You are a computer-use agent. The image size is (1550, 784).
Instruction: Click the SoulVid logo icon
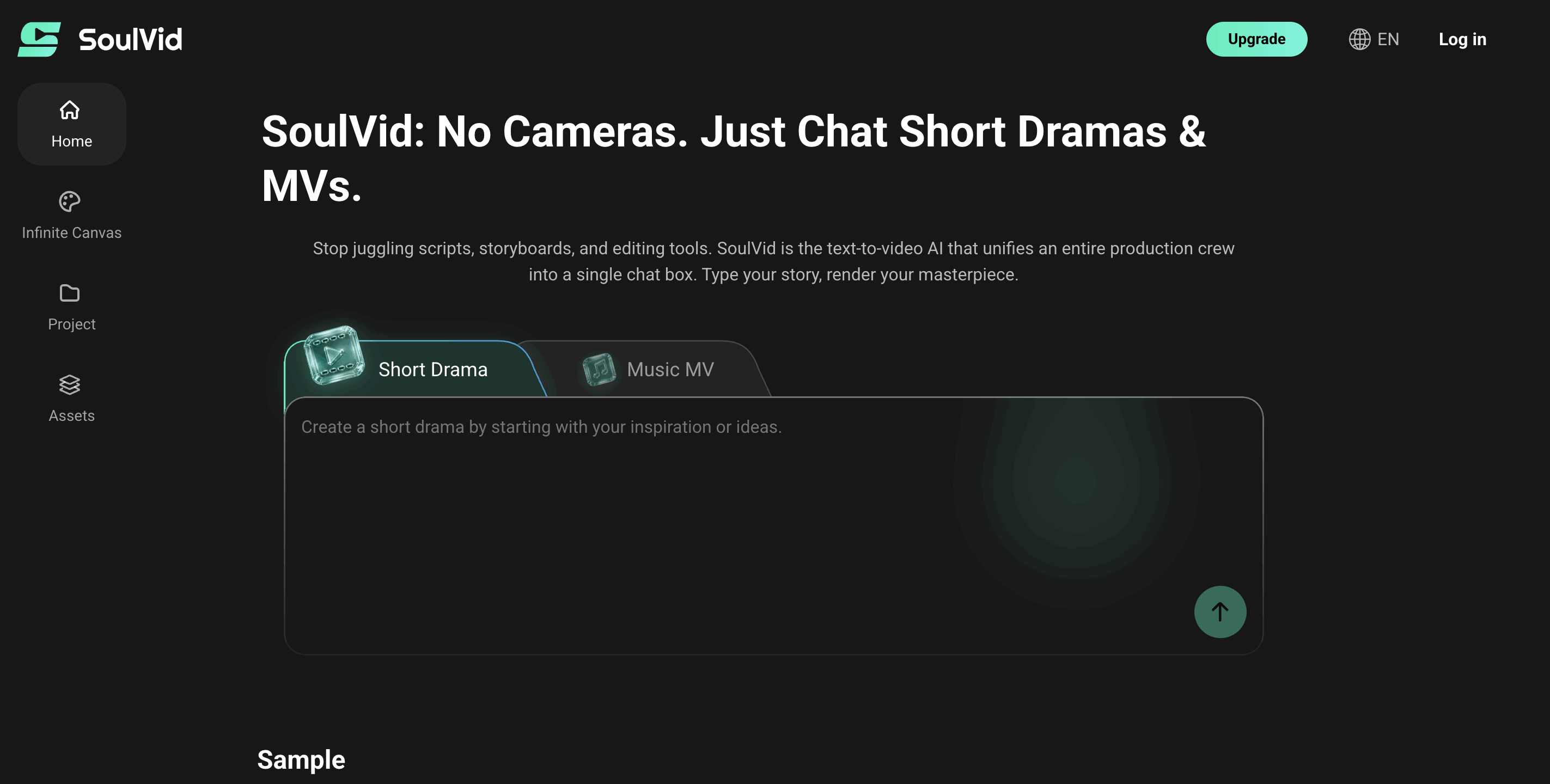[39, 39]
